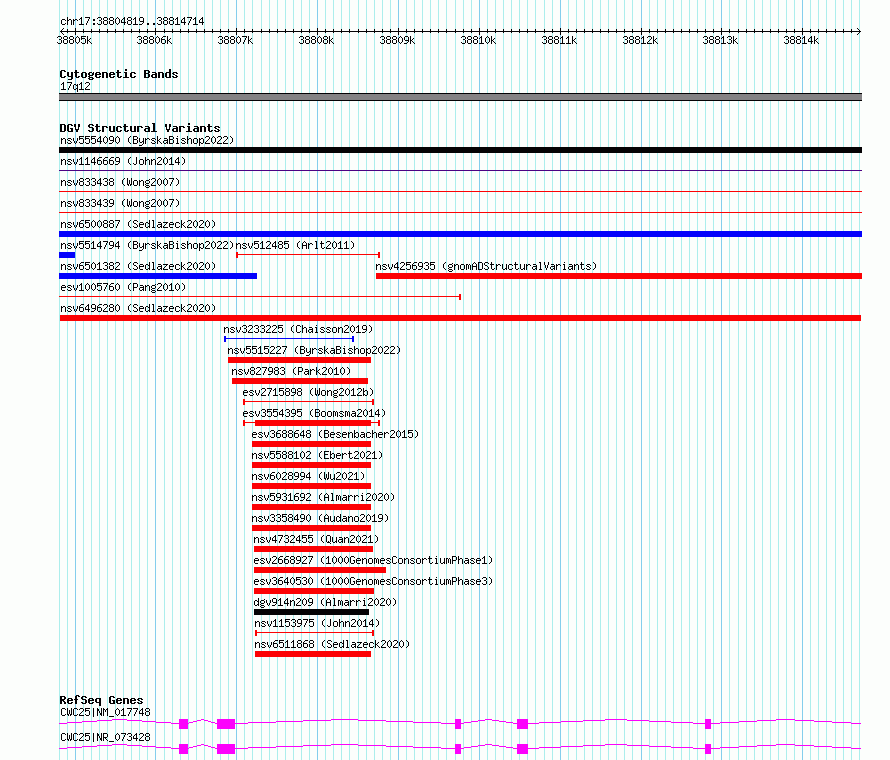Screen dimensions: 890x760
Task: Click the blue nsv6501382 variant bar
Action: [158, 276]
